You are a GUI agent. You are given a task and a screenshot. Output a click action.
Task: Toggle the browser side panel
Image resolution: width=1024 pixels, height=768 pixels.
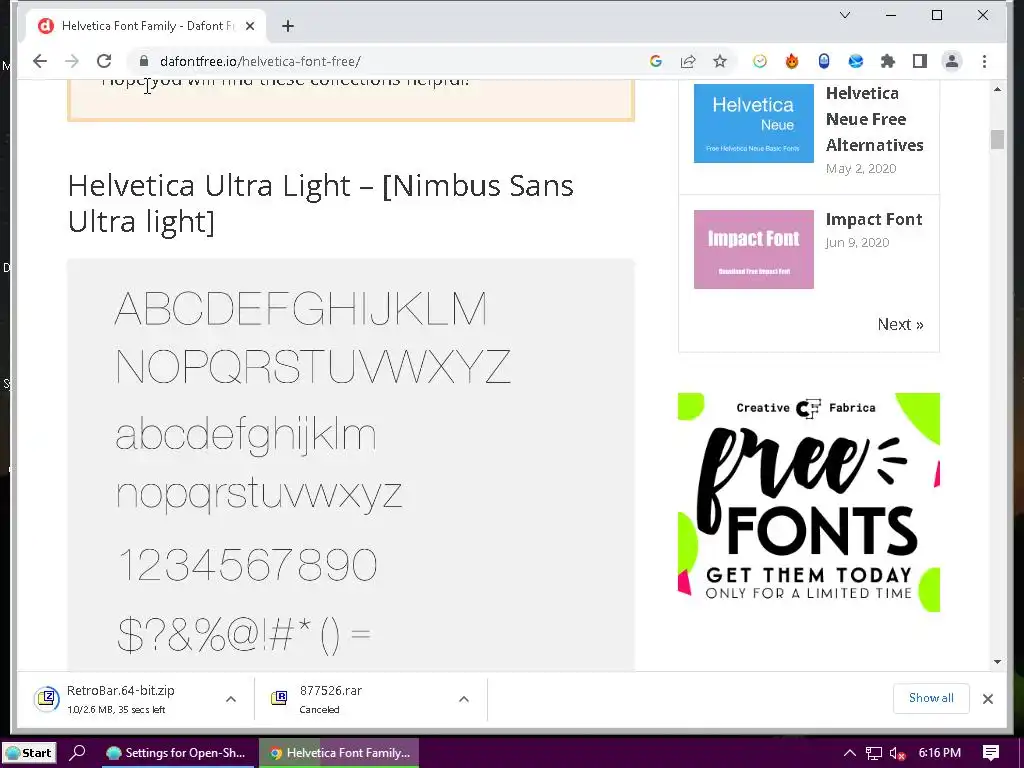point(920,61)
